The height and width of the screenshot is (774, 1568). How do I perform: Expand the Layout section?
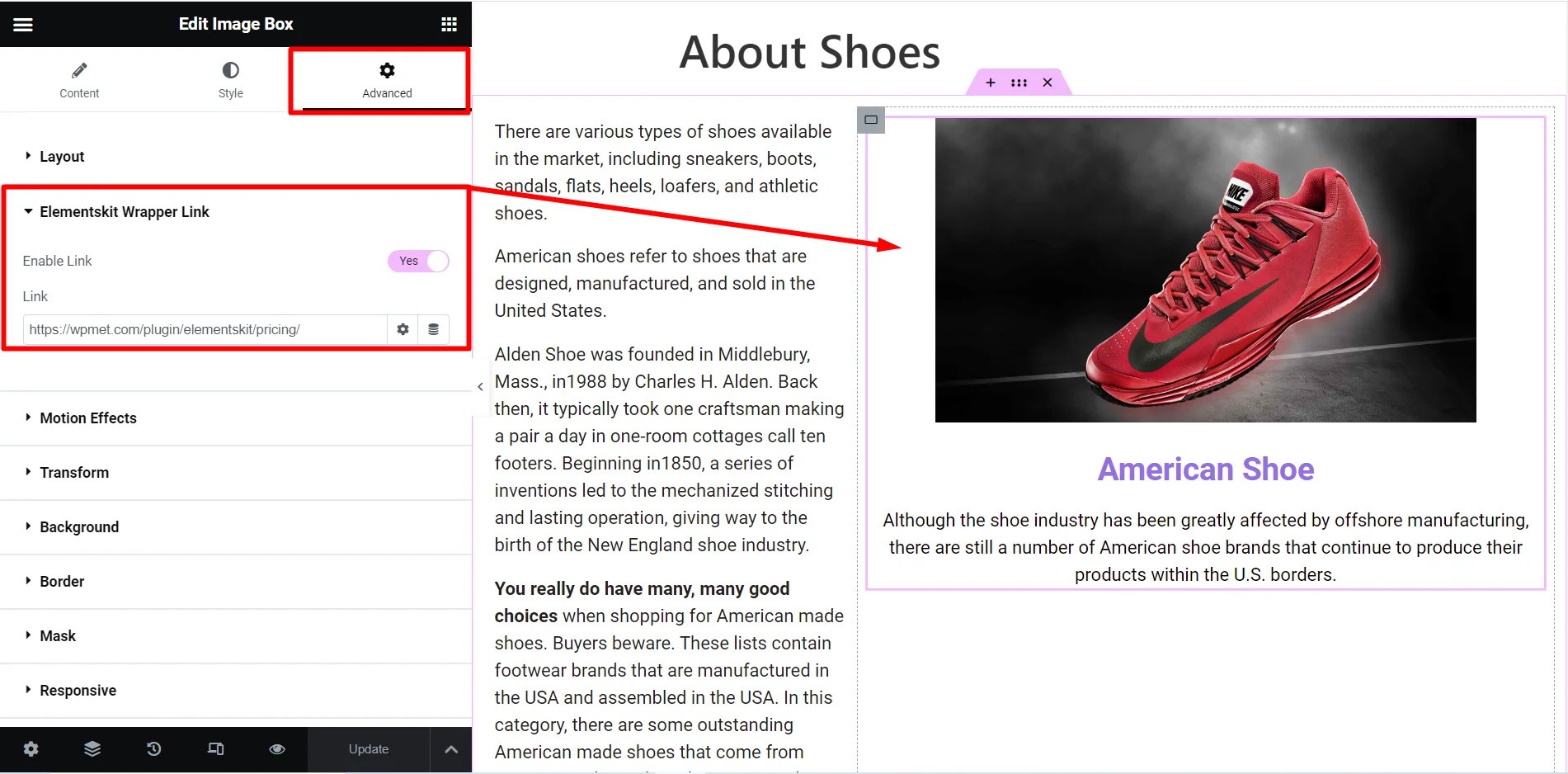coord(62,157)
